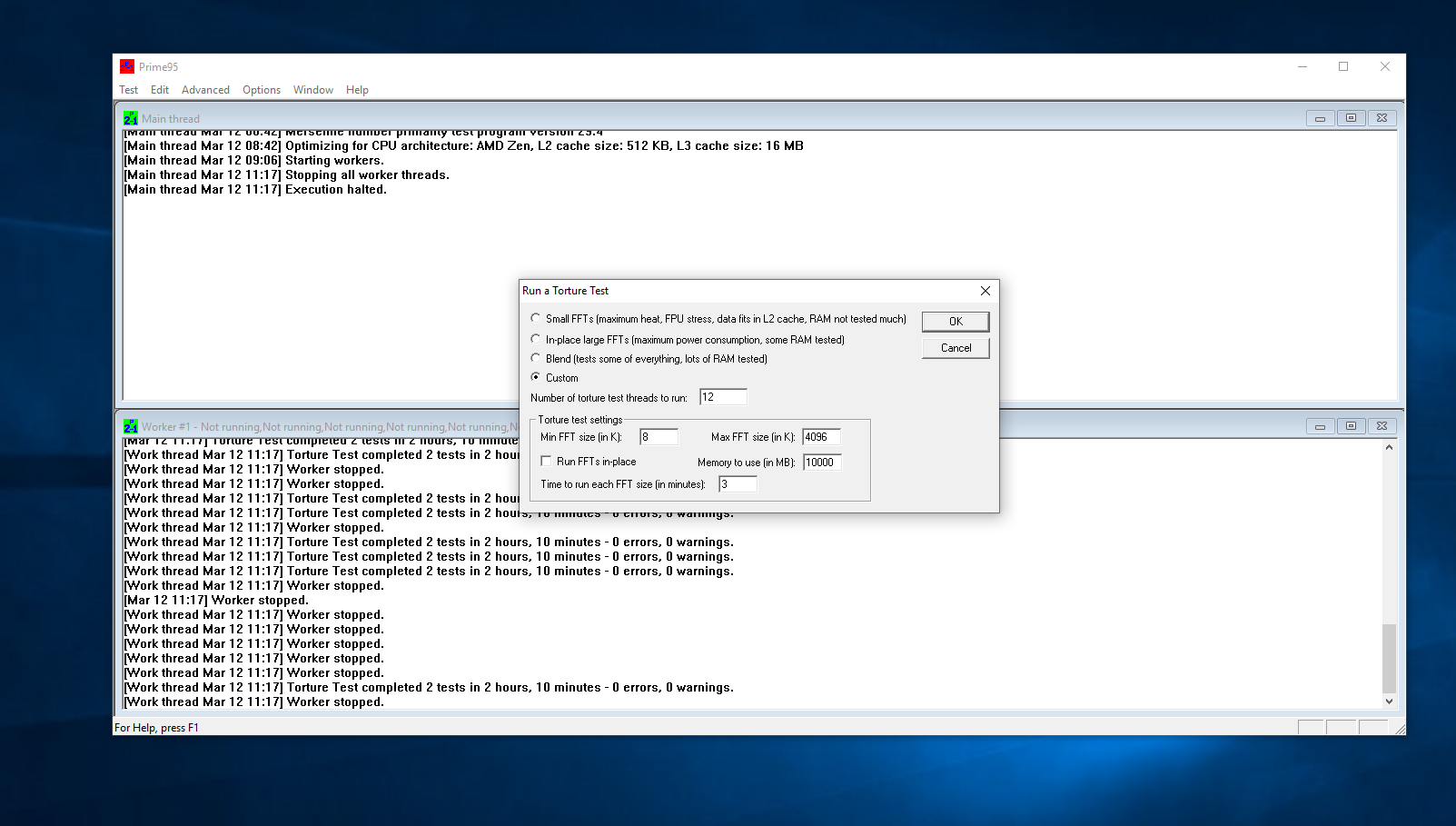Maximize the Worker #1 child window

pos(1351,426)
